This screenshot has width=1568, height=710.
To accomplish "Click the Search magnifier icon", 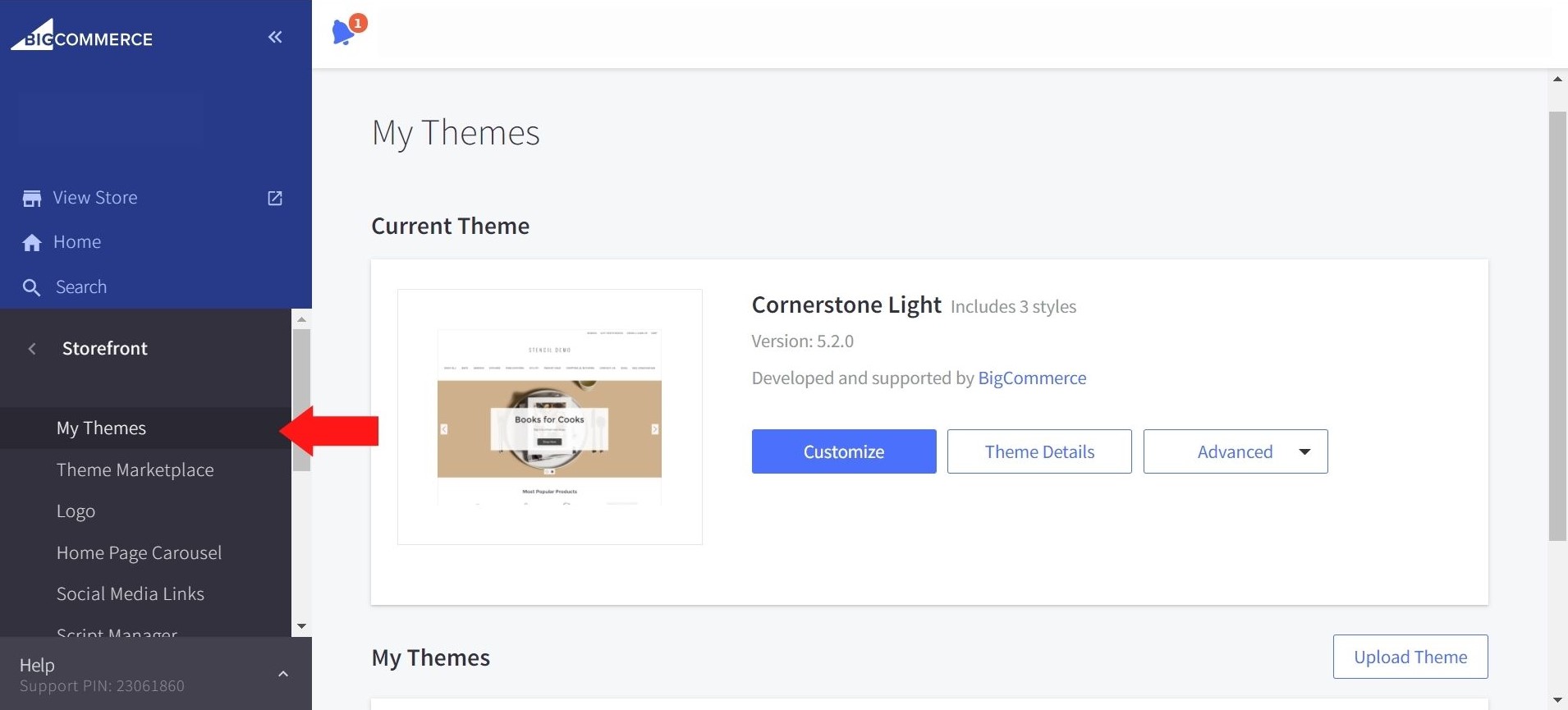I will (31, 287).
